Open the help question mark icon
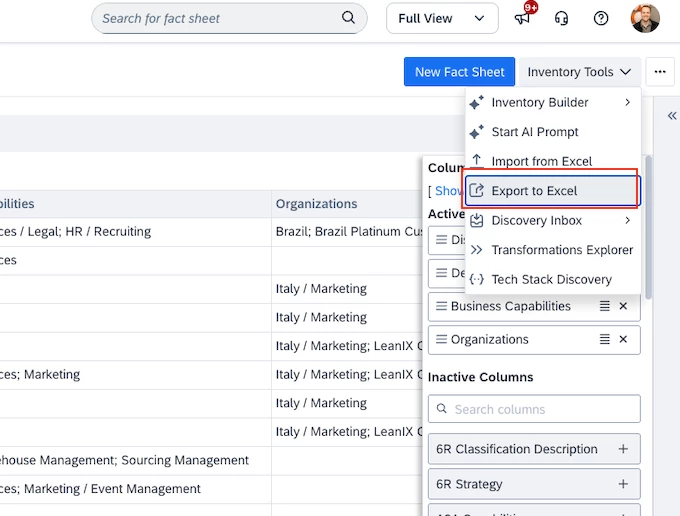The height and width of the screenshot is (516, 680). point(601,18)
